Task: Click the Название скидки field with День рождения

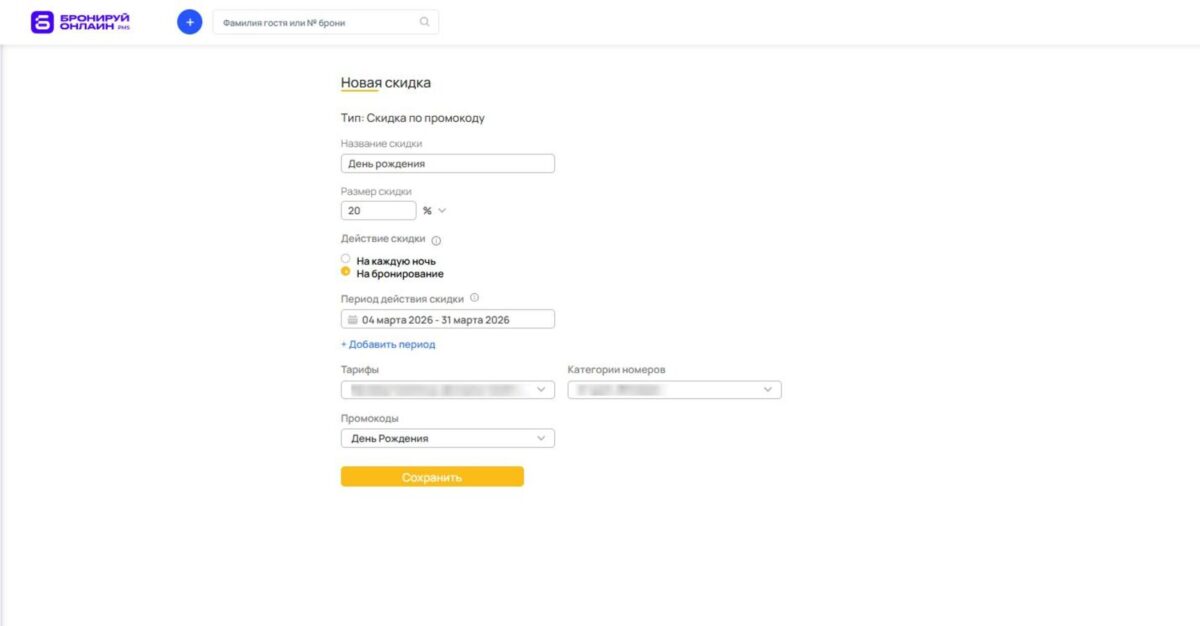Action: [447, 162]
